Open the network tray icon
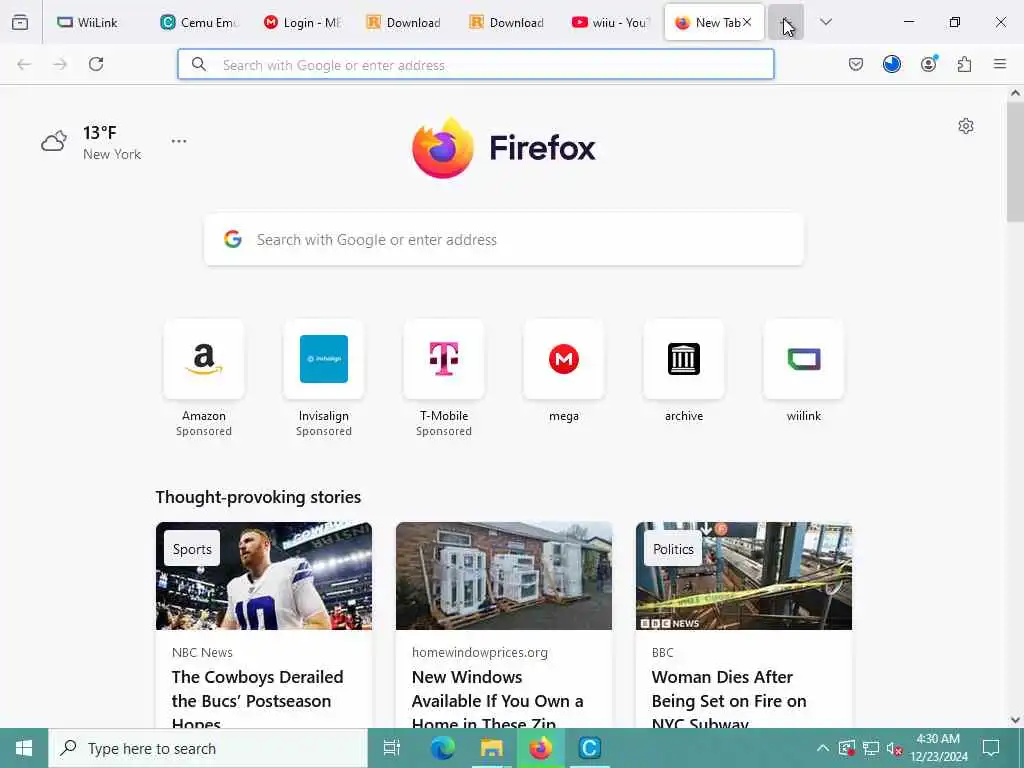Screen dimensions: 1024x768 click(x=871, y=748)
